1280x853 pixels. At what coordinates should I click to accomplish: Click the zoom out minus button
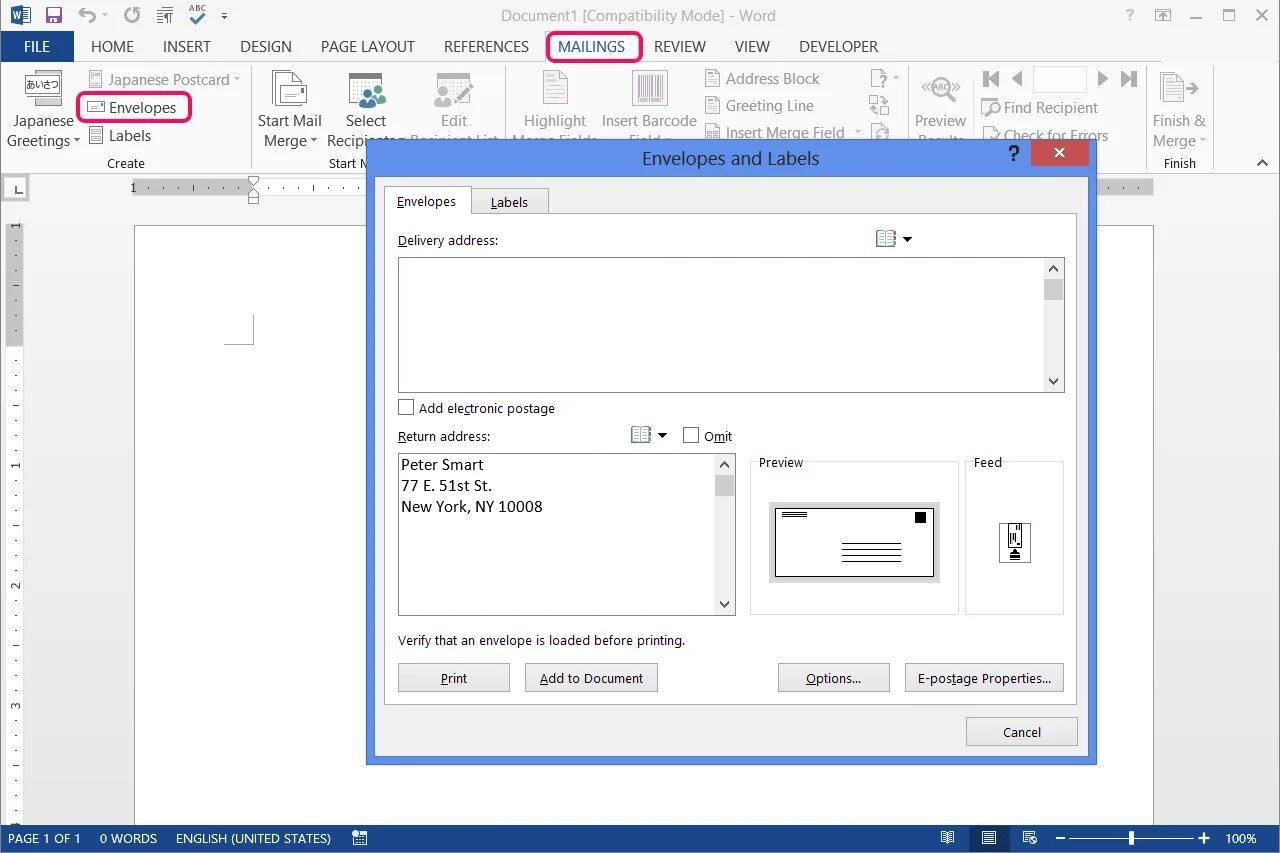tap(1060, 838)
